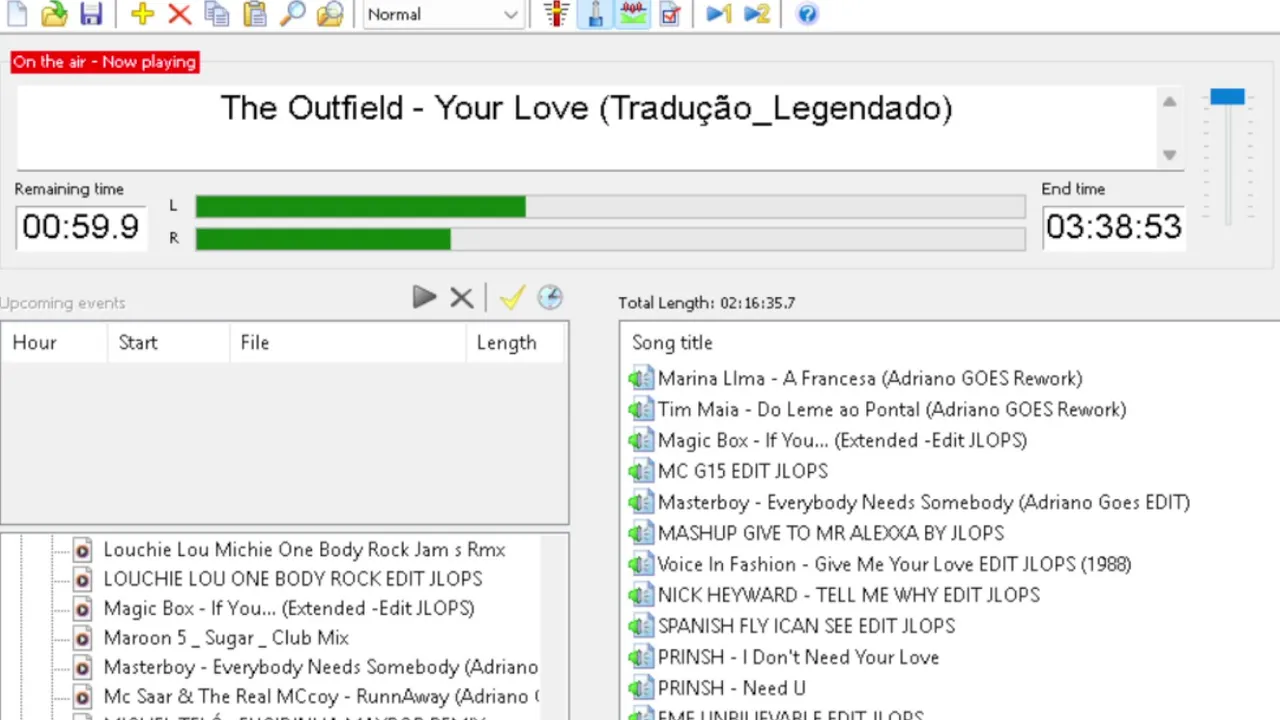
Task: Search with the magnifier icon
Action: (292, 13)
